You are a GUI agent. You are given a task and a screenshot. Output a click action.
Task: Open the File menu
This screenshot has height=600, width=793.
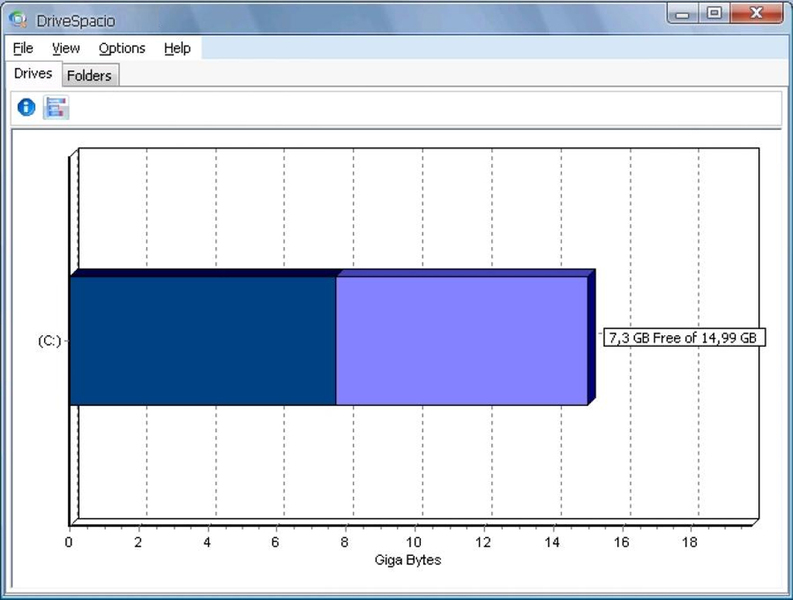(23, 48)
